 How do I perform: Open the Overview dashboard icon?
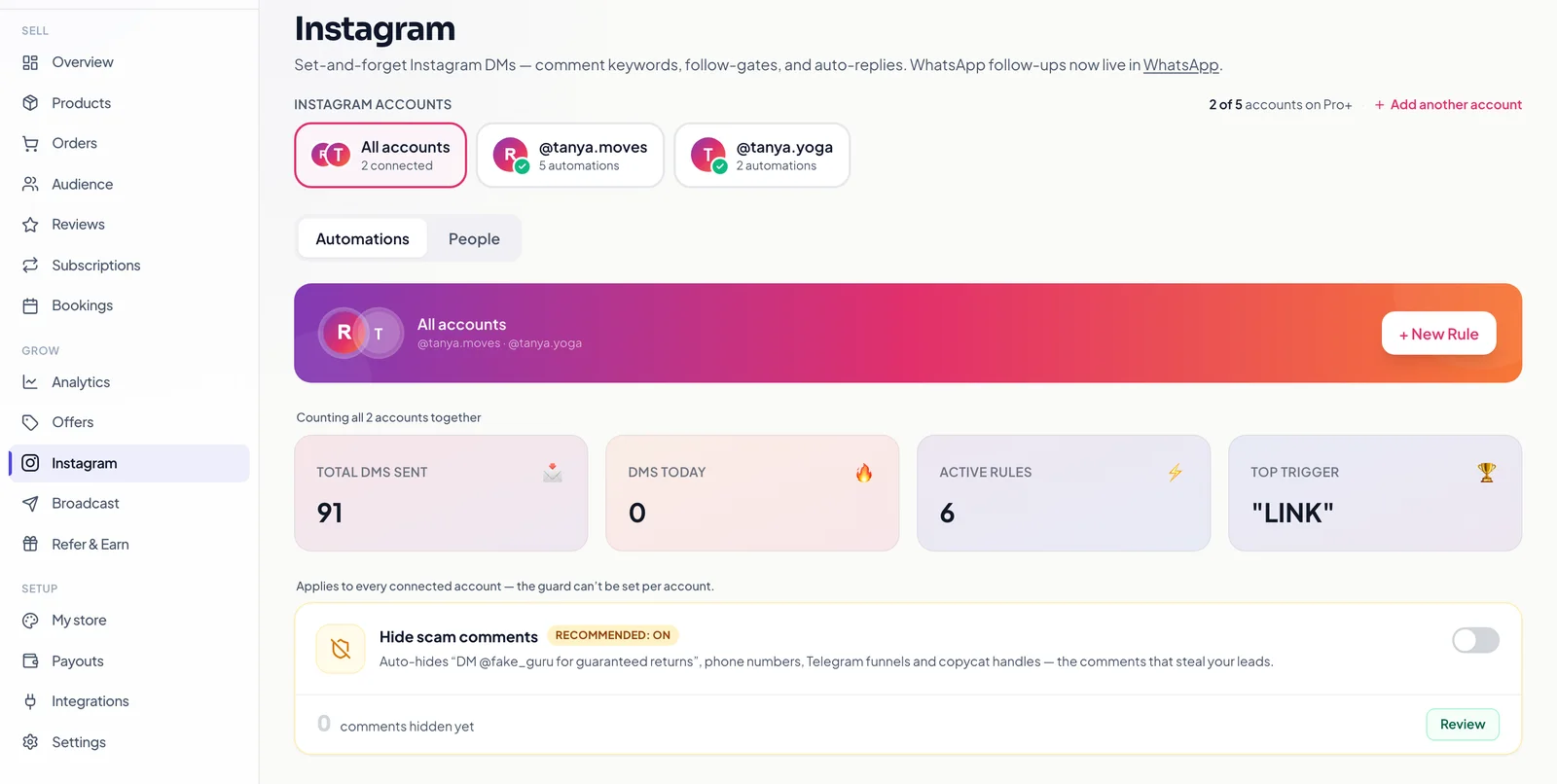point(30,62)
